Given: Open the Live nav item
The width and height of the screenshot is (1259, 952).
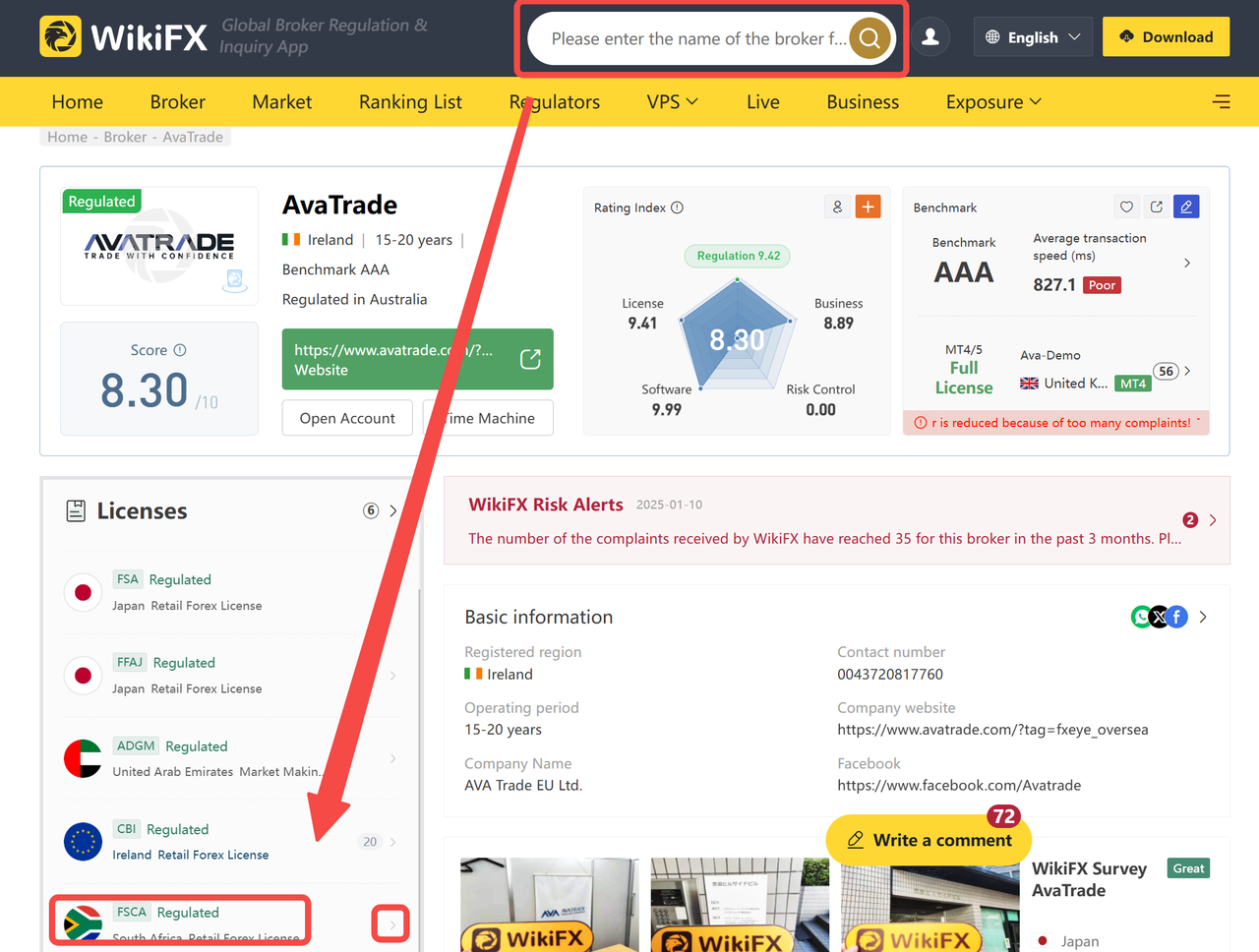Looking at the screenshot, I should 763,101.
